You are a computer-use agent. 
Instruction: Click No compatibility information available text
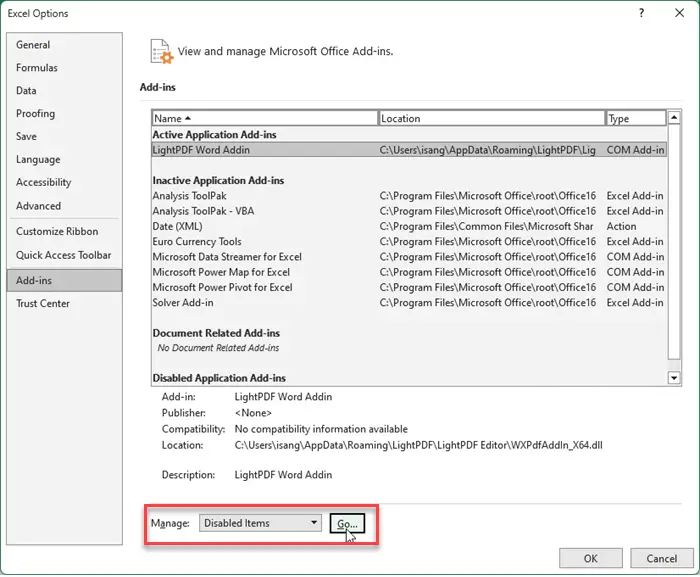pyautogui.click(x=321, y=429)
